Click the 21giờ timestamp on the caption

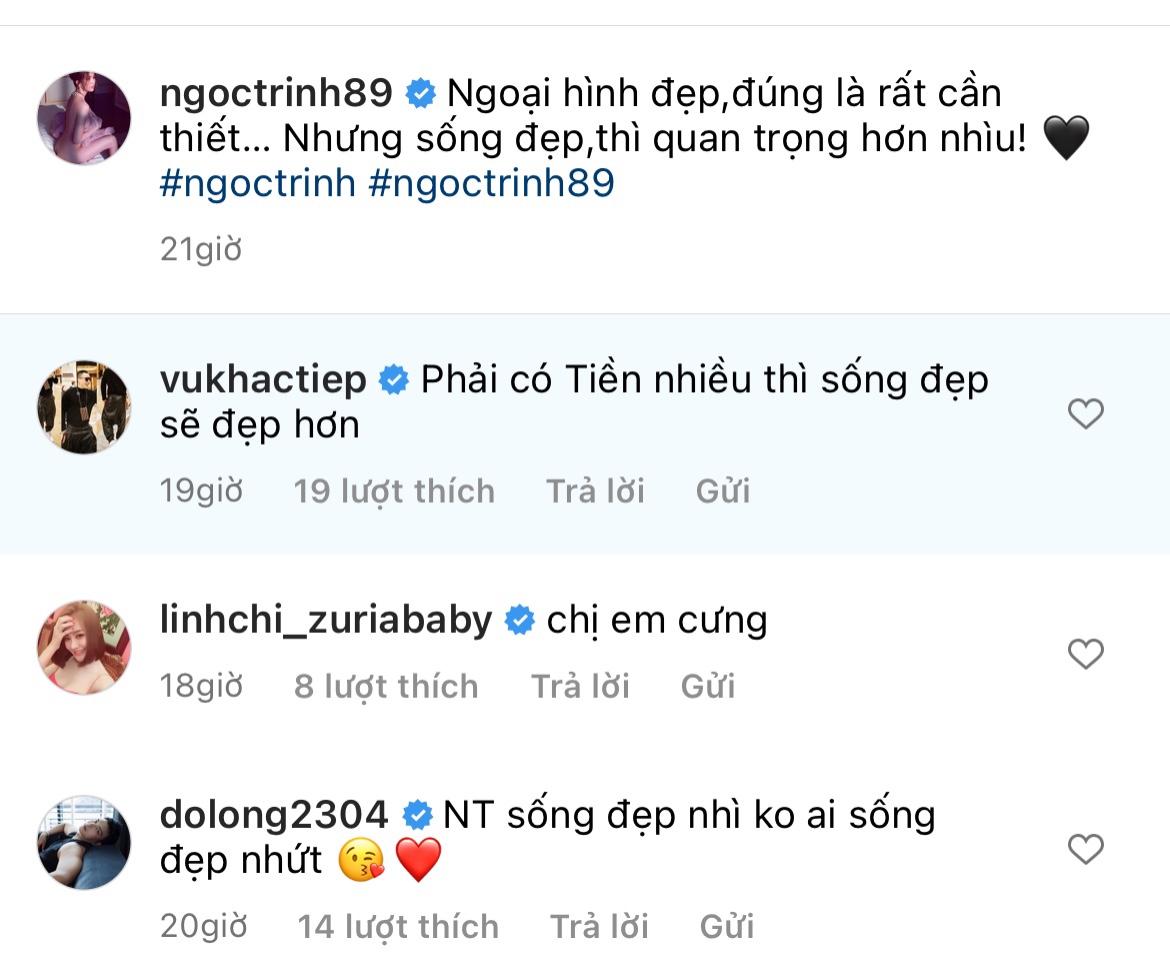point(200,249)
